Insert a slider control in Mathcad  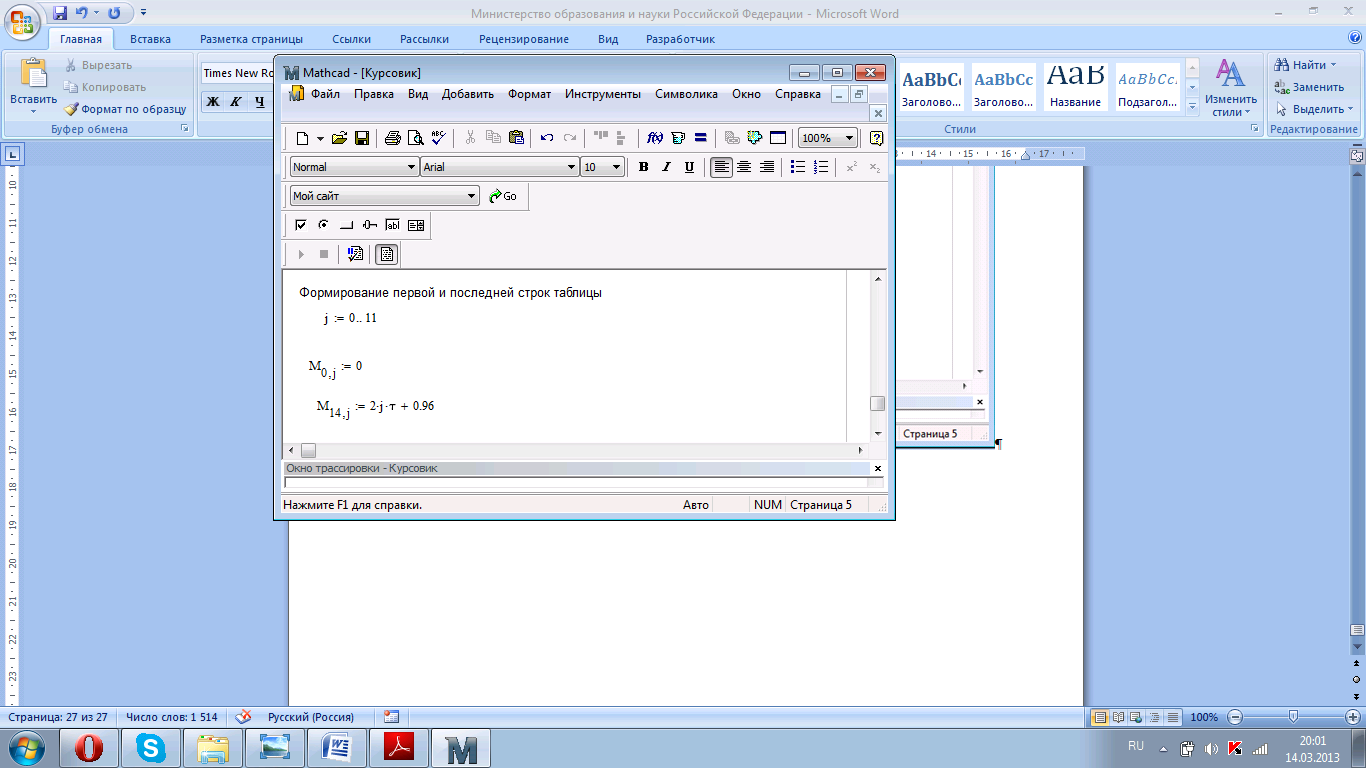point(370,225)
